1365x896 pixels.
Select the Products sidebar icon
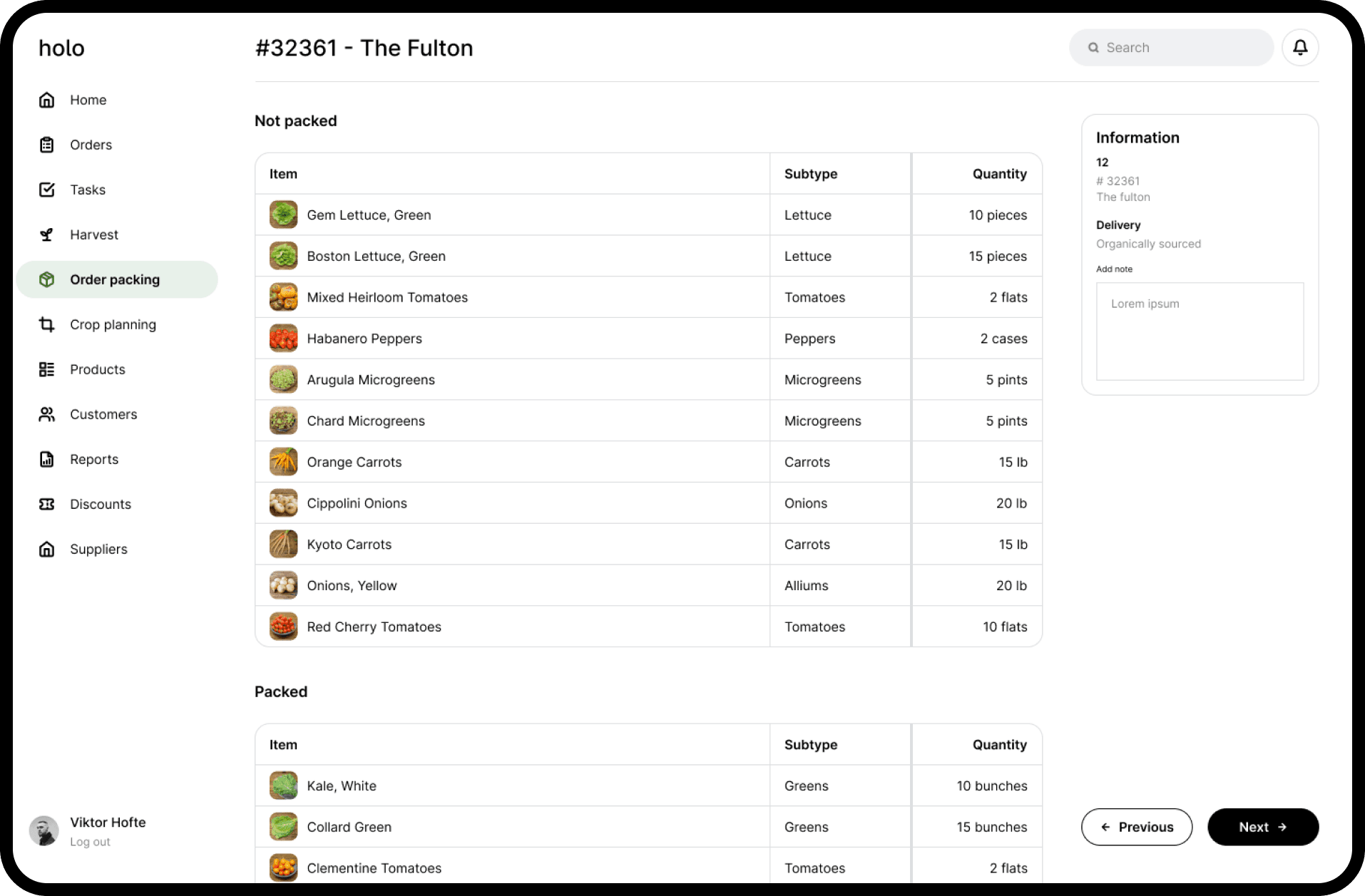[46, 369]
